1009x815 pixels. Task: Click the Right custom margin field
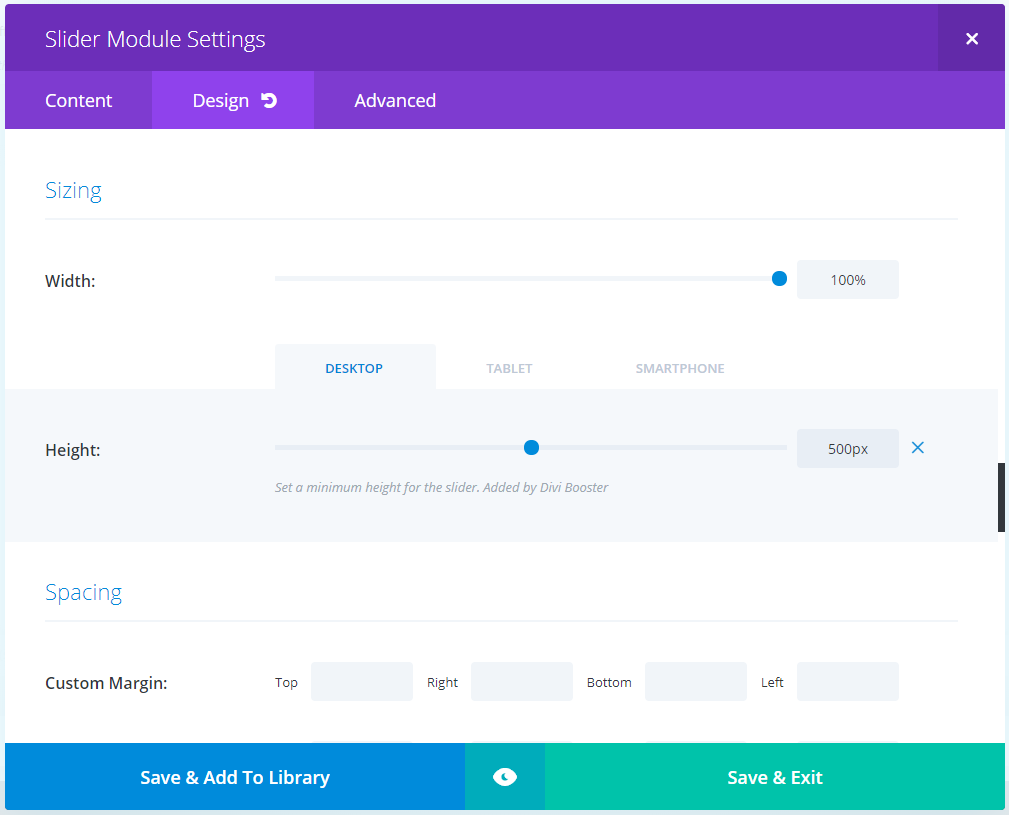(522, 681)
